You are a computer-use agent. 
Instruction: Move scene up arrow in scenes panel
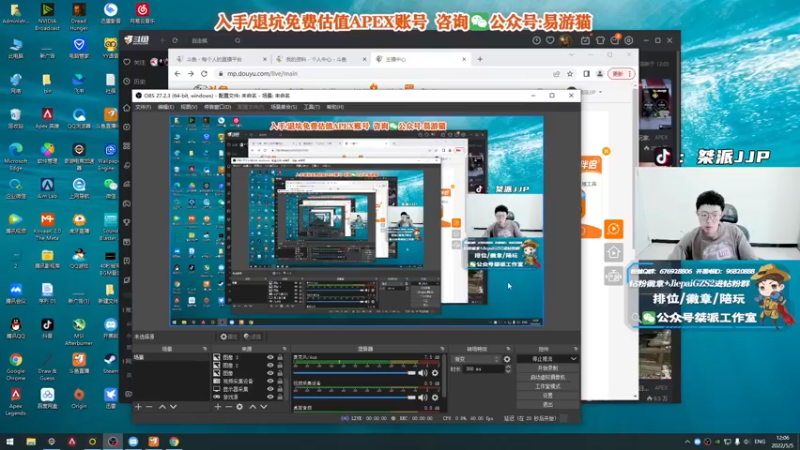pos(162,407)
